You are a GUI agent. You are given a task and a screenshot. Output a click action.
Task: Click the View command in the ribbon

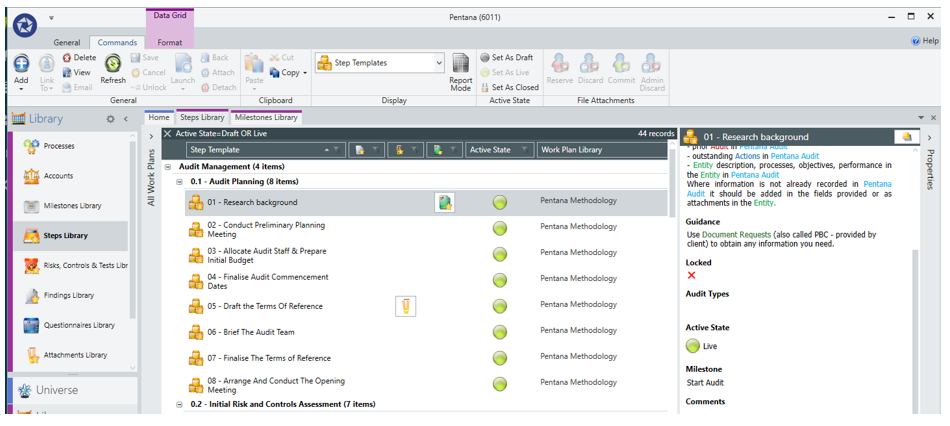point(76,72)
